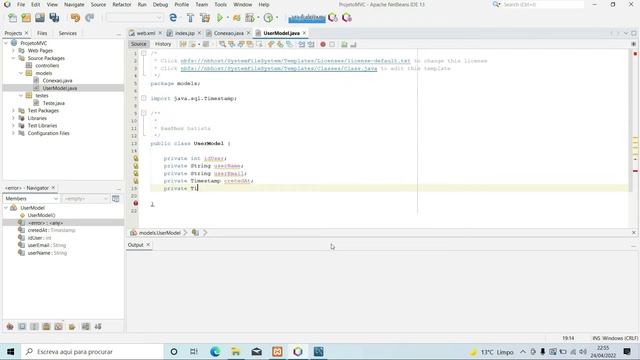
Task: Open the license-default.txt link in comment
Action: (296, 61)
